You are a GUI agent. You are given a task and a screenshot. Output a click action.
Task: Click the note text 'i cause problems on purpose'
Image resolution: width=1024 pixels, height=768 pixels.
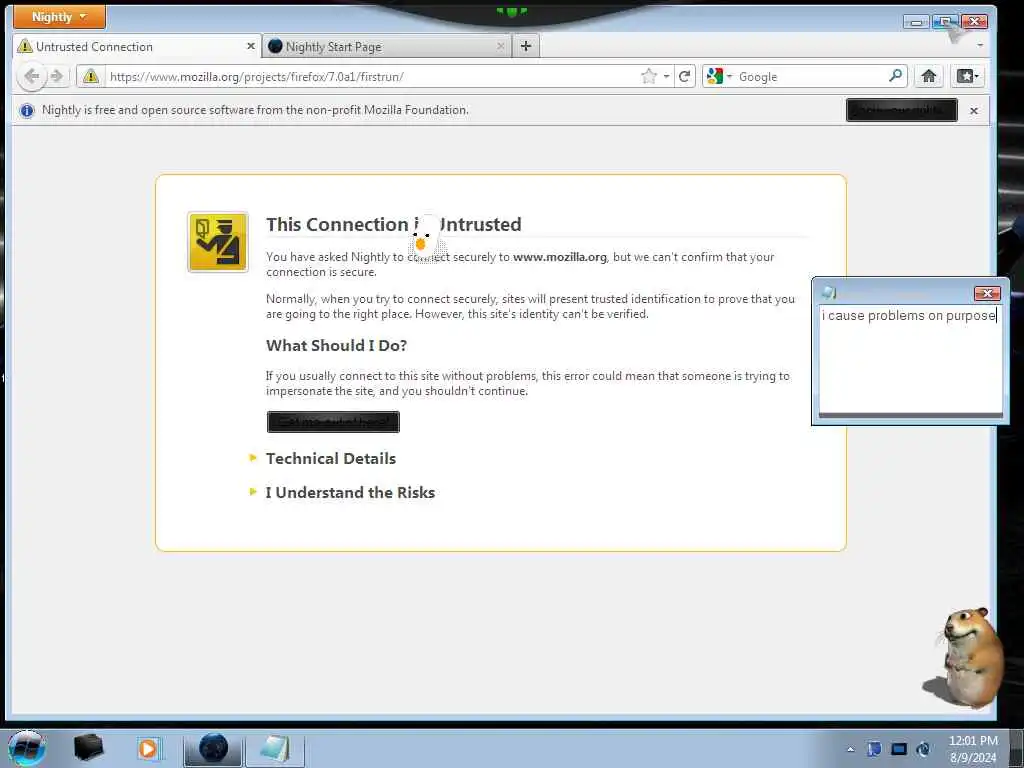tap(908, 316)
